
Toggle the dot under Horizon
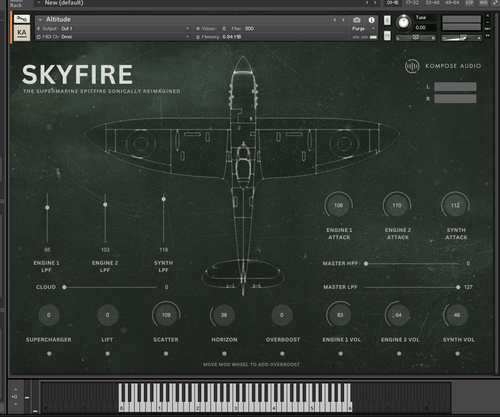(224, 353)
